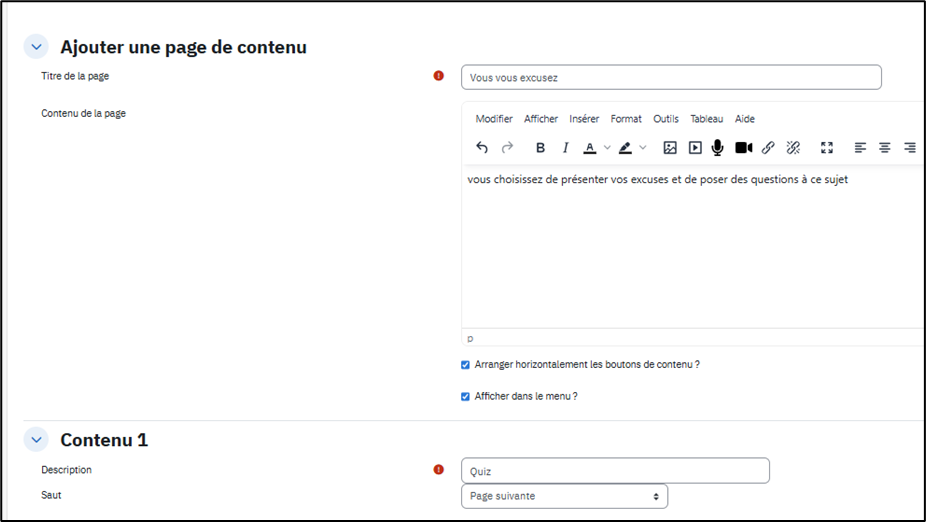Toggle bold formatting in the editor
This screenshot has height=522, width=926.
tap(540, 148)
